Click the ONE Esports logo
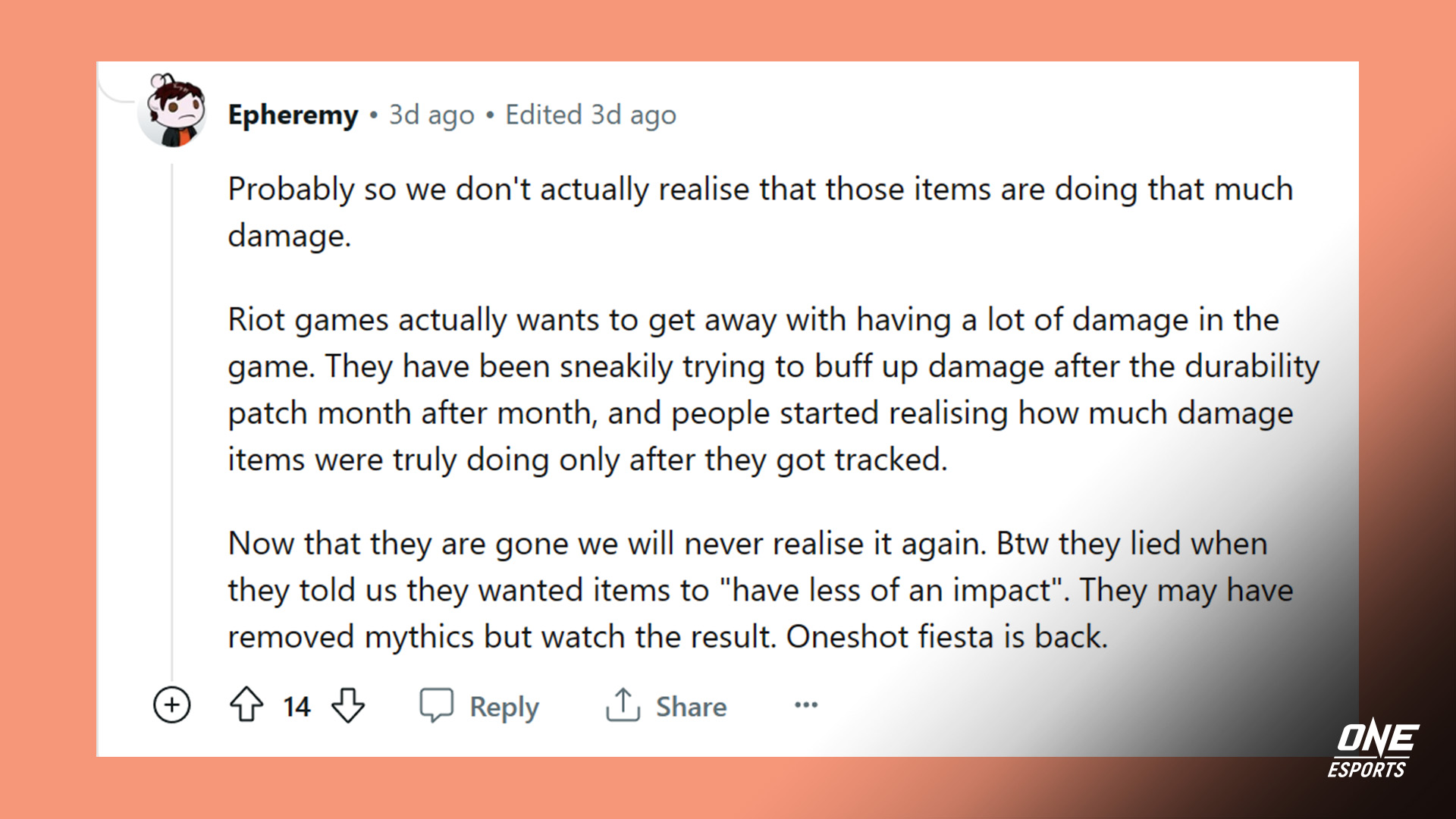The image size is (1456, 819). tap(1373, 748)
